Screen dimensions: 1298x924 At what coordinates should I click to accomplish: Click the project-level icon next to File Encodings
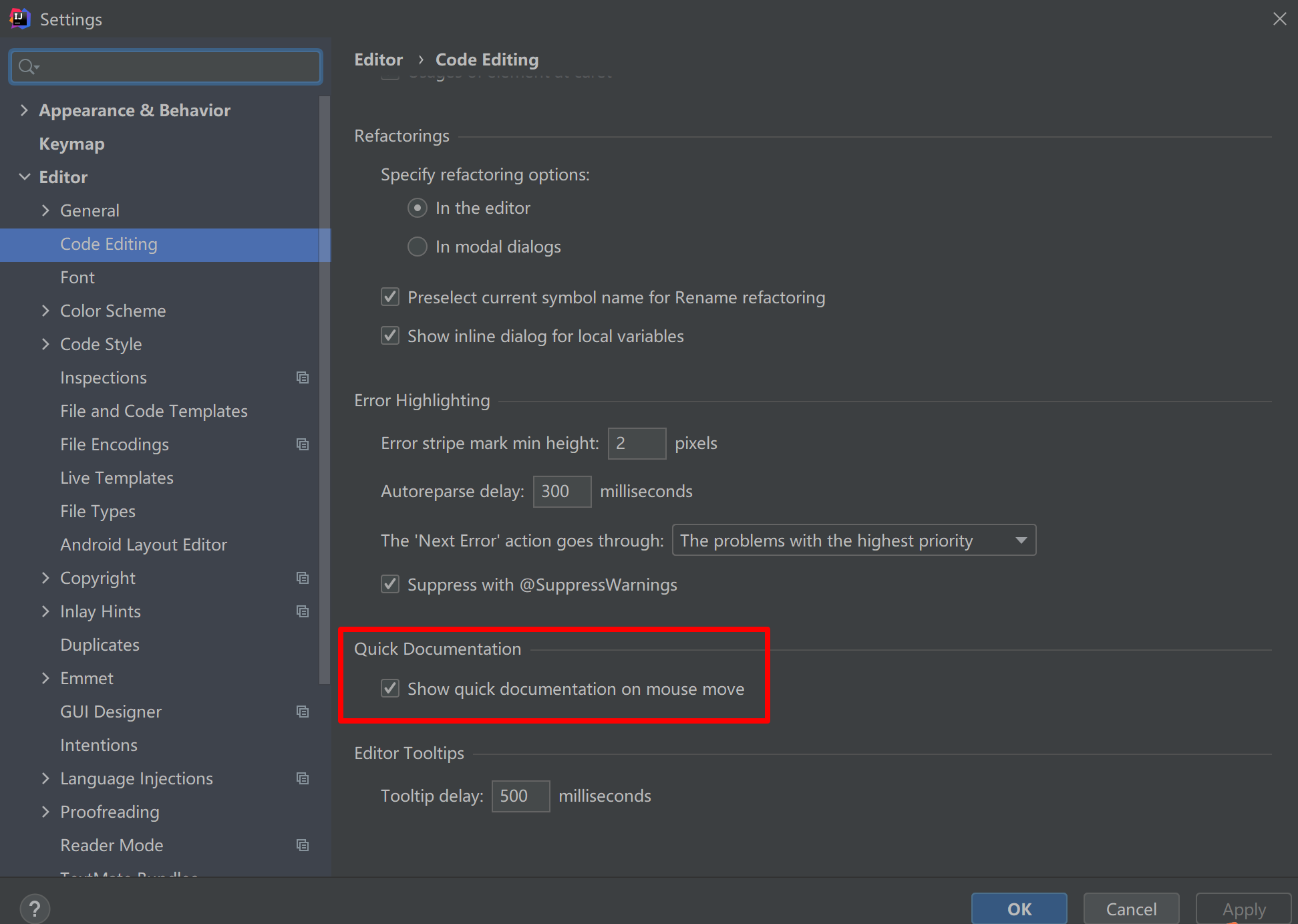click(x=303, y=444)
